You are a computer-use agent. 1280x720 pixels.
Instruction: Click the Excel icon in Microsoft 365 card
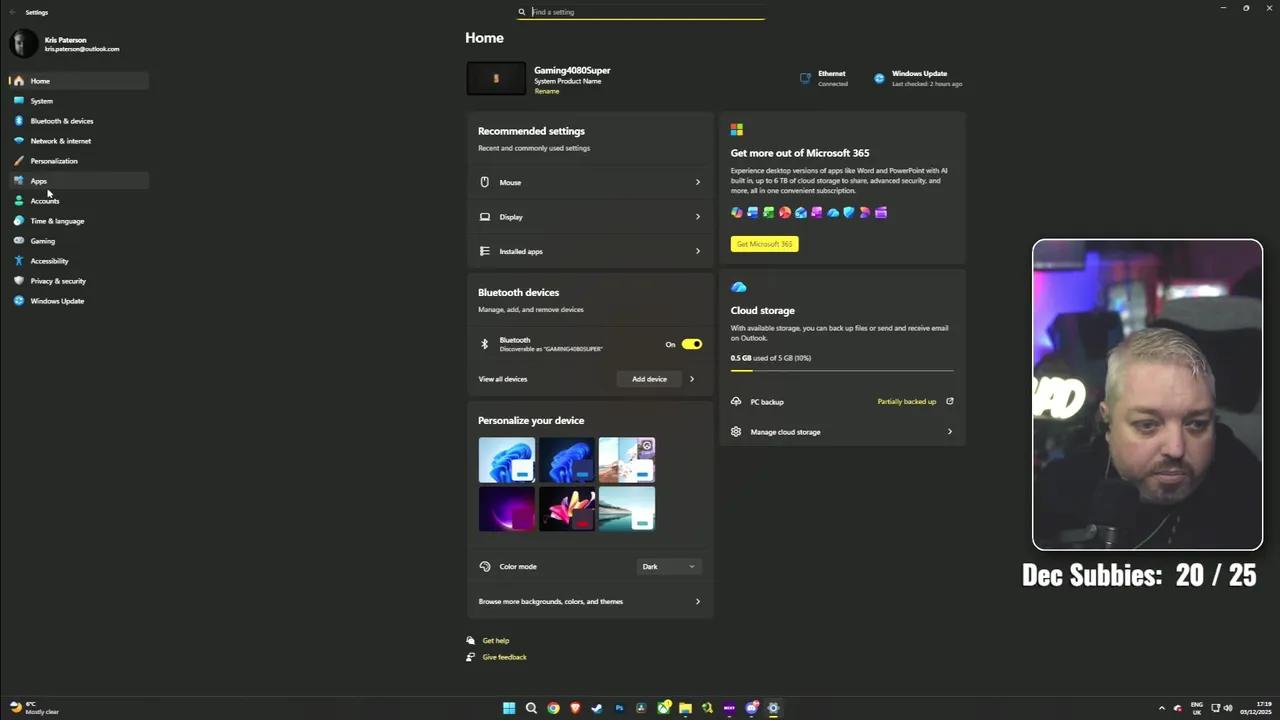click(x=769, y=212)
